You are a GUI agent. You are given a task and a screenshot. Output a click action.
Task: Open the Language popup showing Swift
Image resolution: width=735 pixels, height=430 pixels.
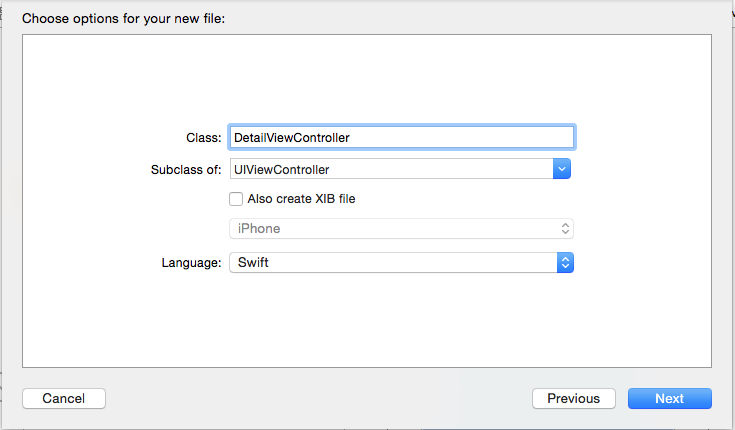coord(400,263)
